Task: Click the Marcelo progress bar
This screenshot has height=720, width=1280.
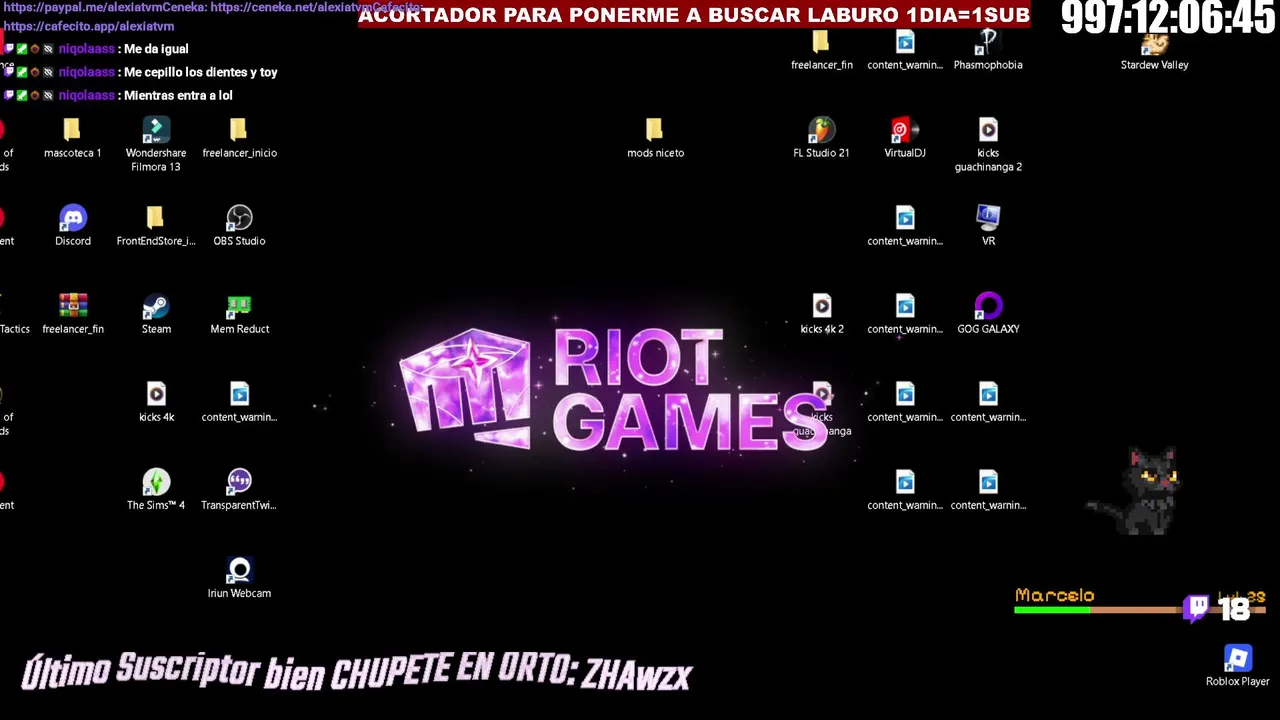Action: point(1140,608)
